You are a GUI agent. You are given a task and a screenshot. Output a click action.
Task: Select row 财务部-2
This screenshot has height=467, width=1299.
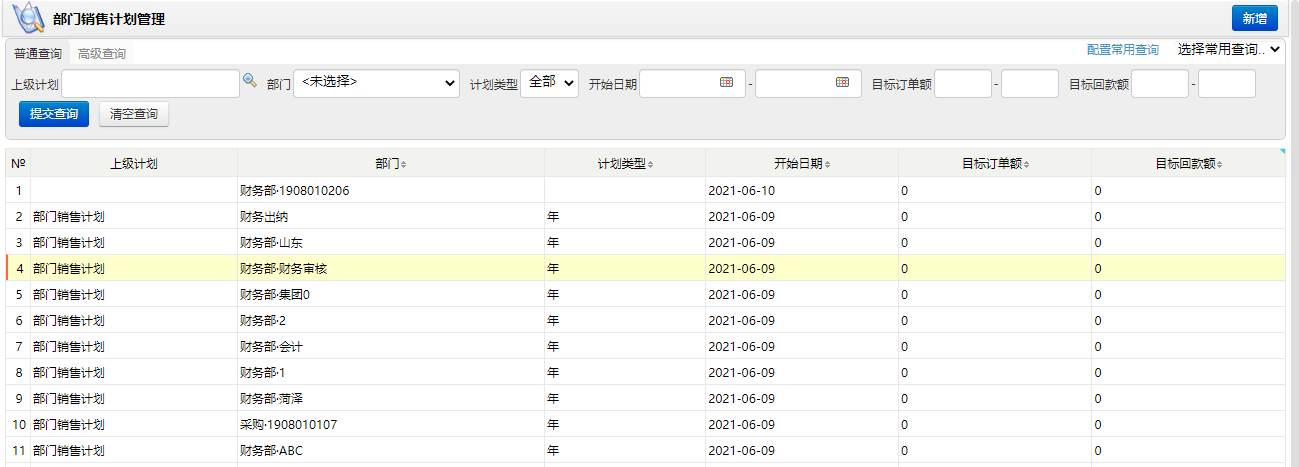645,320
